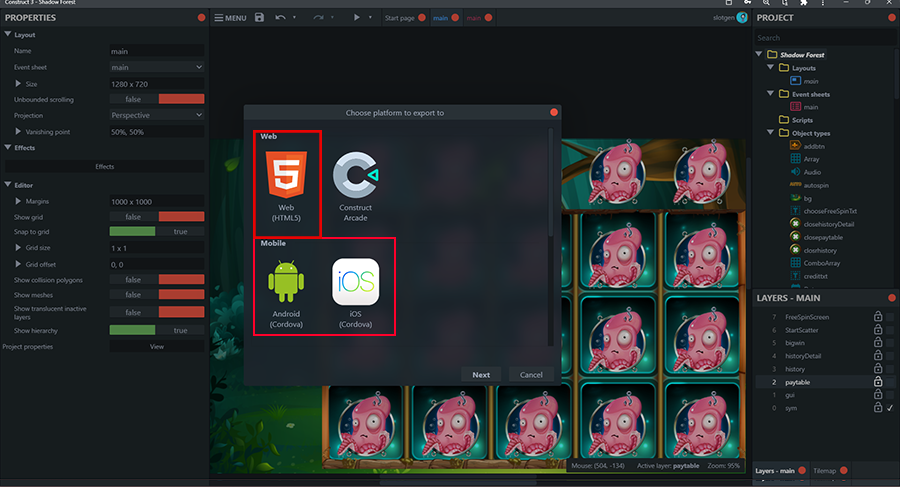Select the Web (HTML5) export platform

point(286,187)
